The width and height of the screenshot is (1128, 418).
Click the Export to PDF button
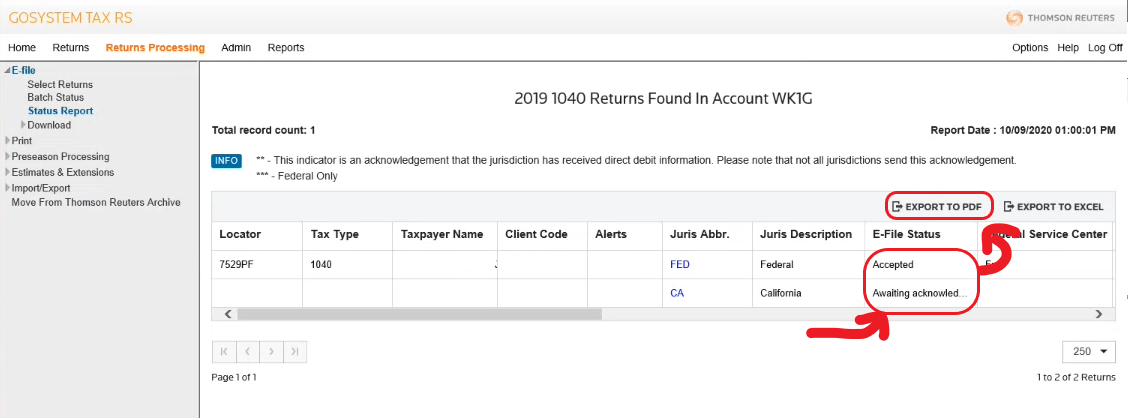(937, 206)
